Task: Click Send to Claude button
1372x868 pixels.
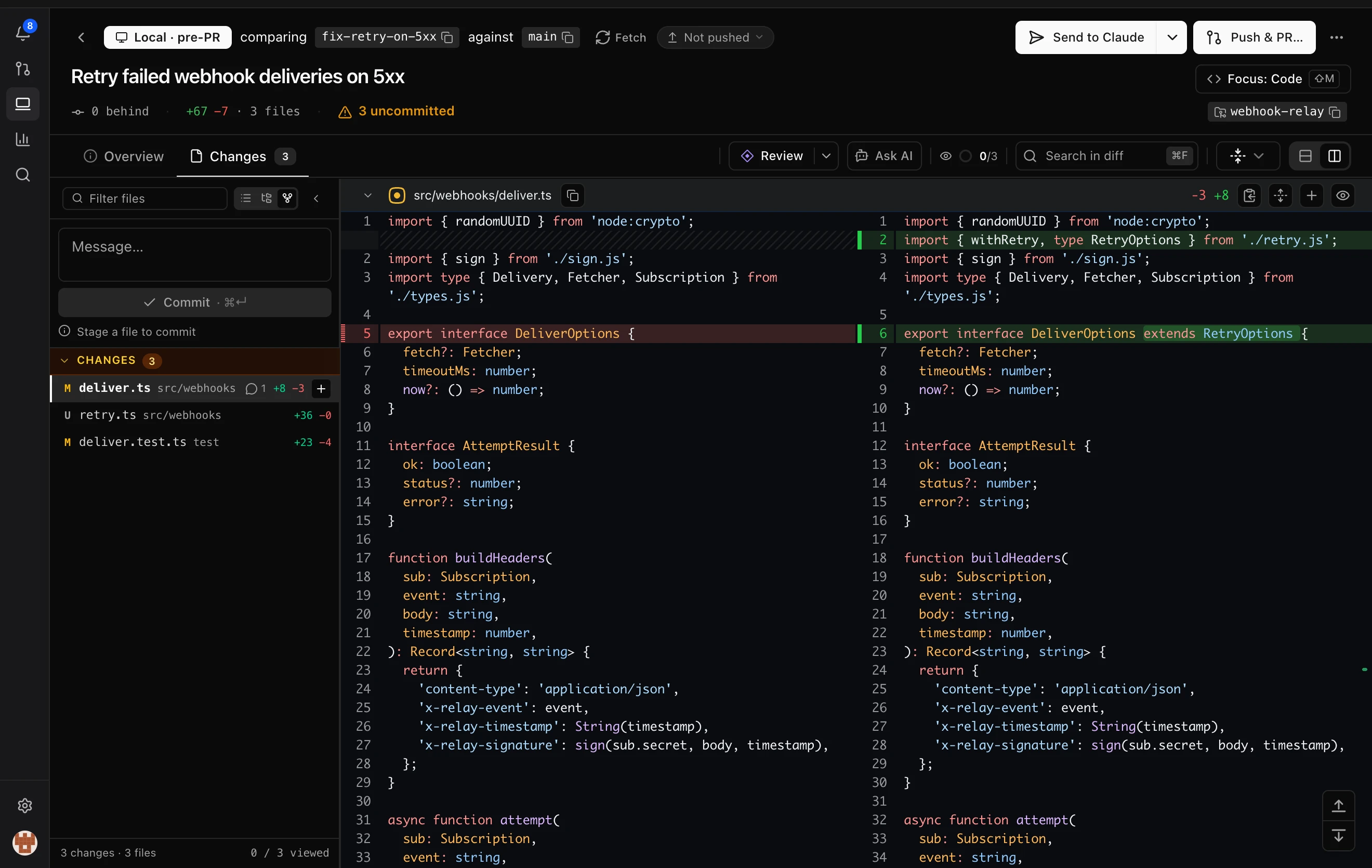Action: point(1086,37)
